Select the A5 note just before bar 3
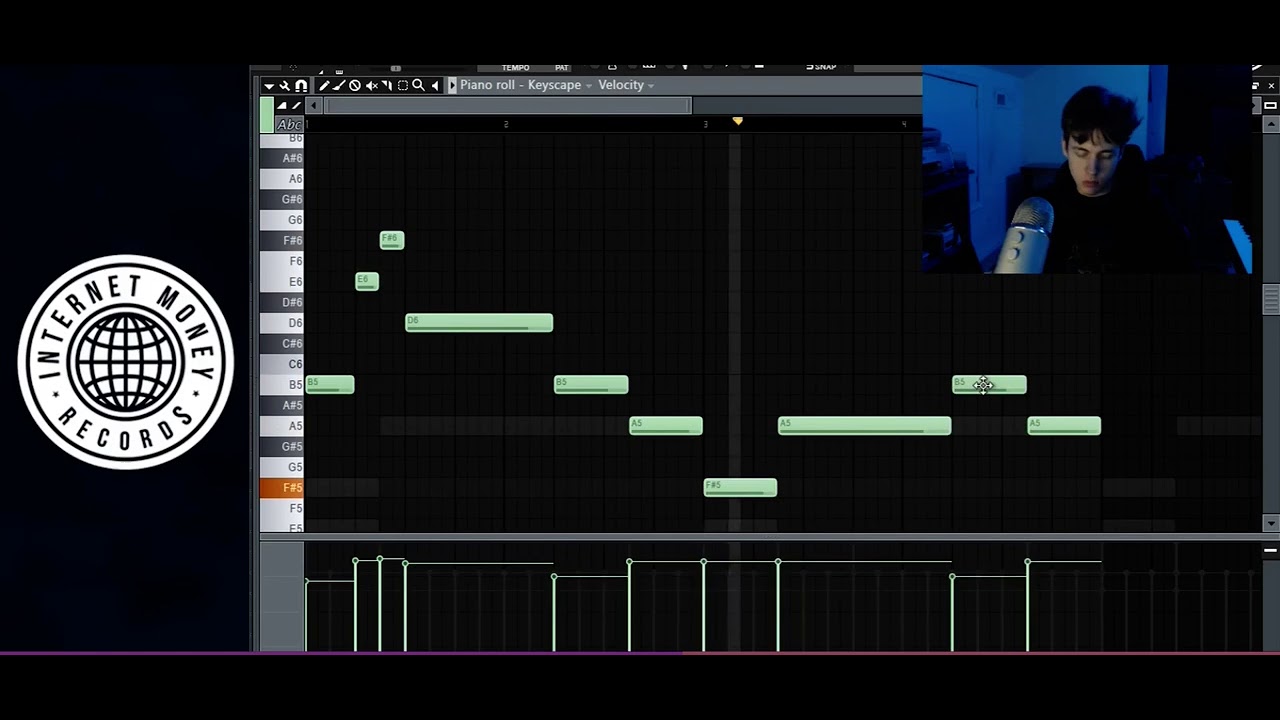 [666, 426]
